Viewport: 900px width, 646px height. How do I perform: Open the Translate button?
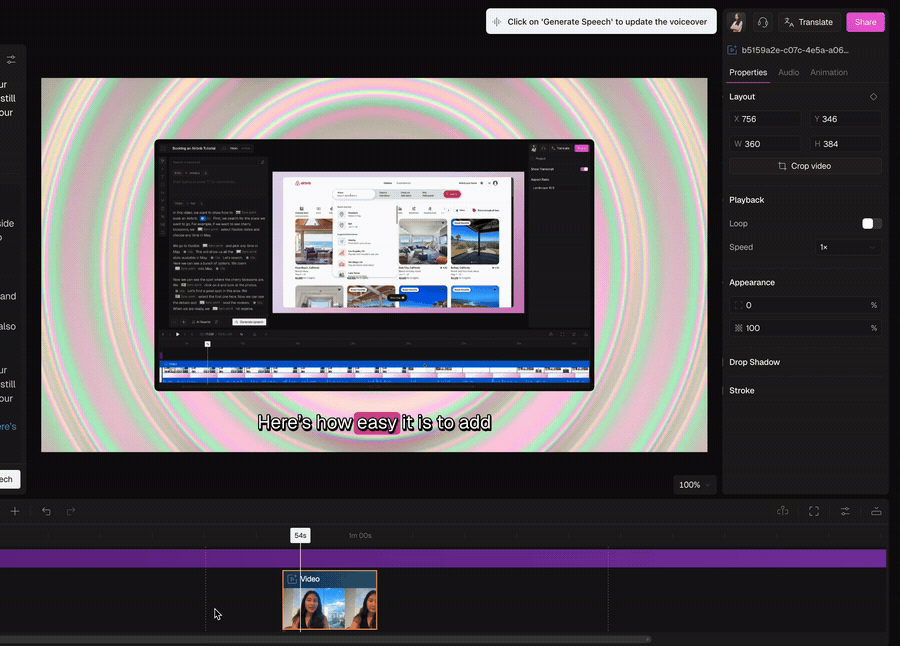click(x=809, y=22)
